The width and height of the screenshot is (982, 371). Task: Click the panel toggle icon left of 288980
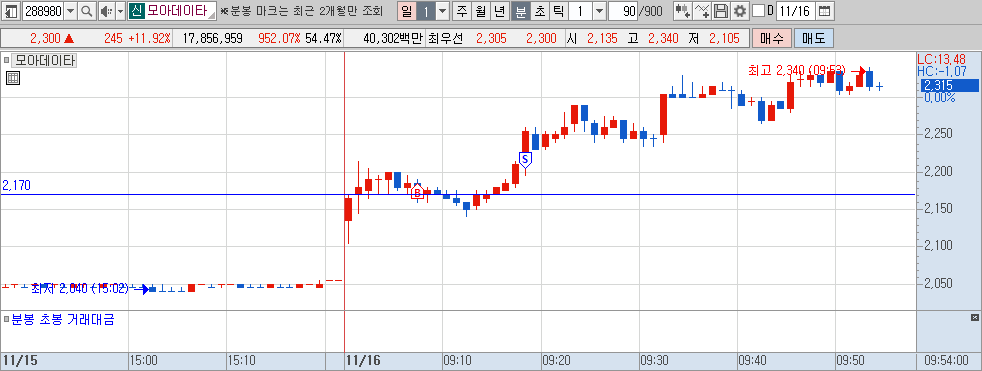coord(12,11)
